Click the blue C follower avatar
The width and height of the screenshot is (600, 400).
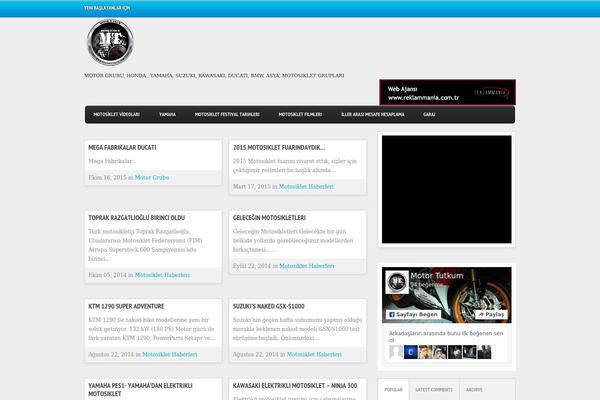(x=411, y=352)
